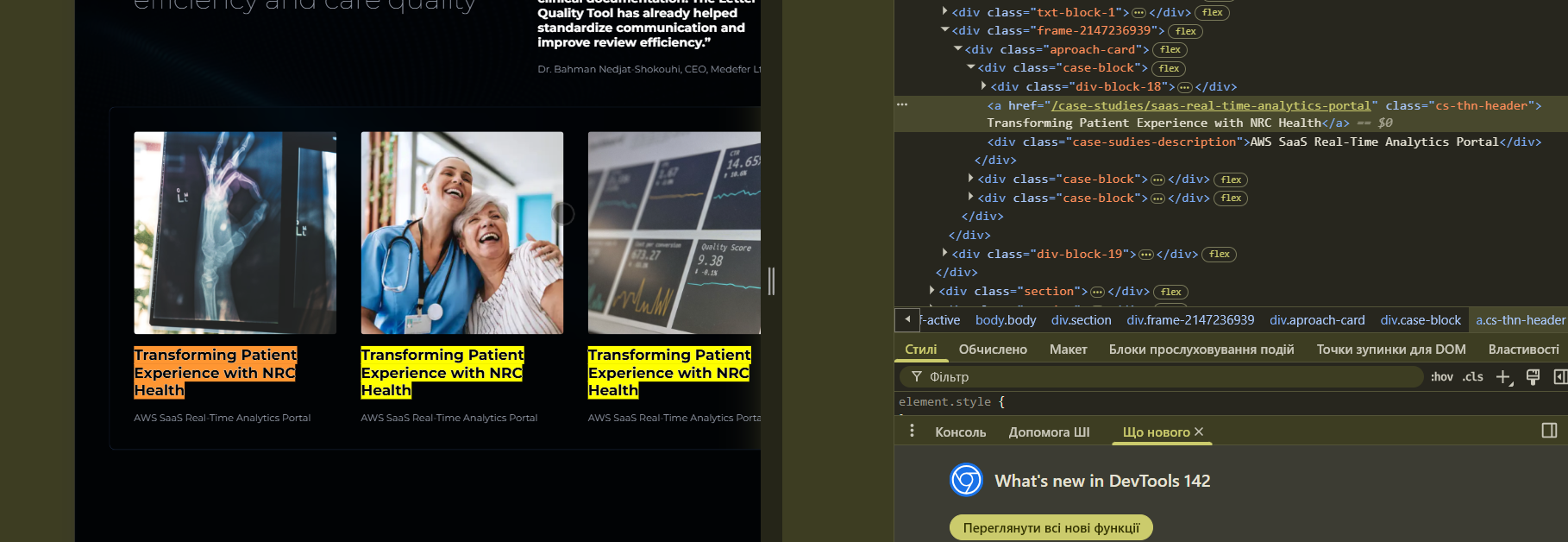Click 'Dr. Bahman Nedjat-Shokouhi, CEO' attribution text
The image size is (1568, 542).
coord(649,69)
